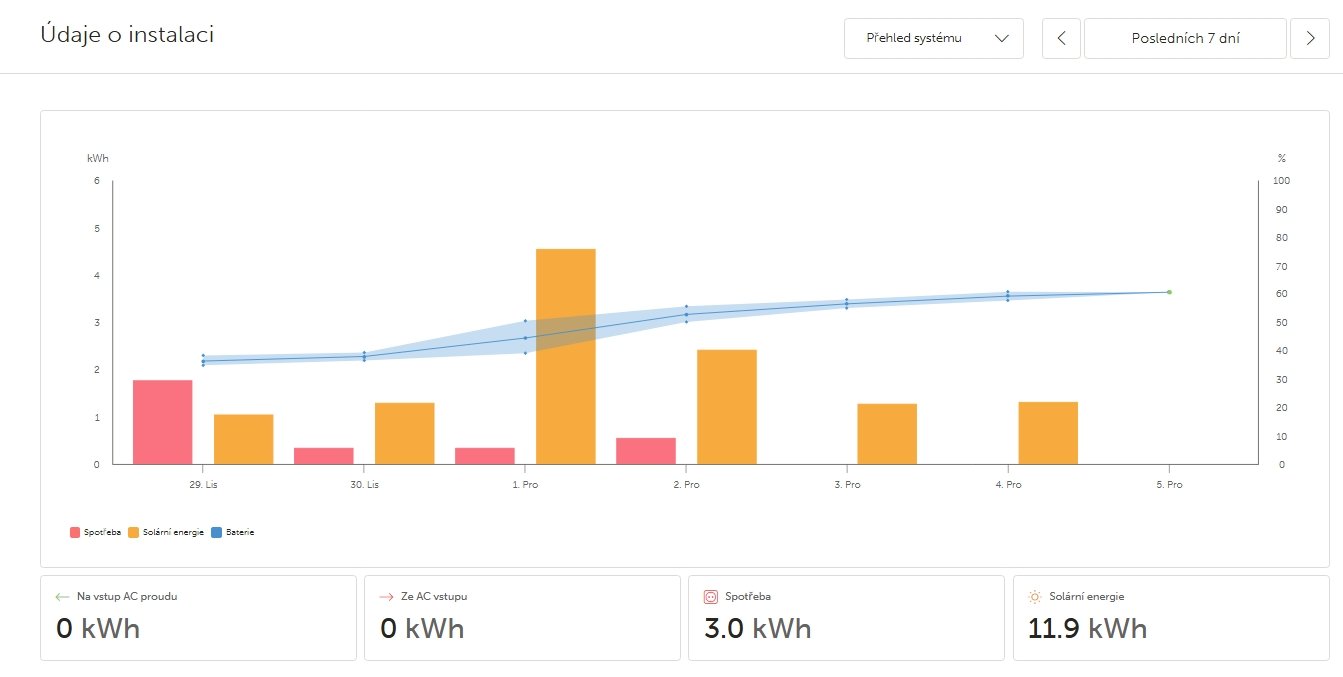Go to previous period with left chevron
The image size is (1343, 677).
pyautogui.click(x=1061, y=38)
